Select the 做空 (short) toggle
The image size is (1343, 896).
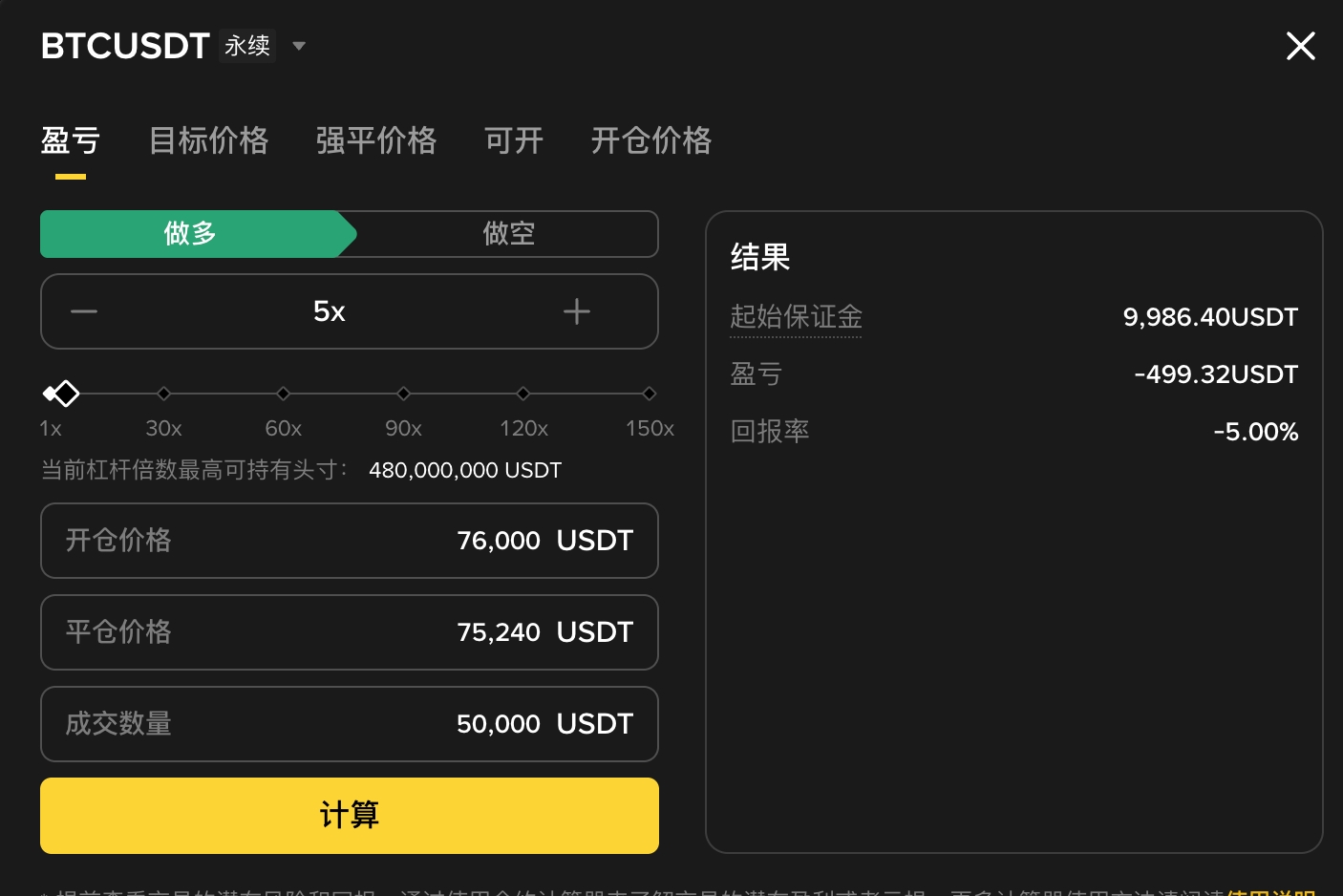[508, 234]
